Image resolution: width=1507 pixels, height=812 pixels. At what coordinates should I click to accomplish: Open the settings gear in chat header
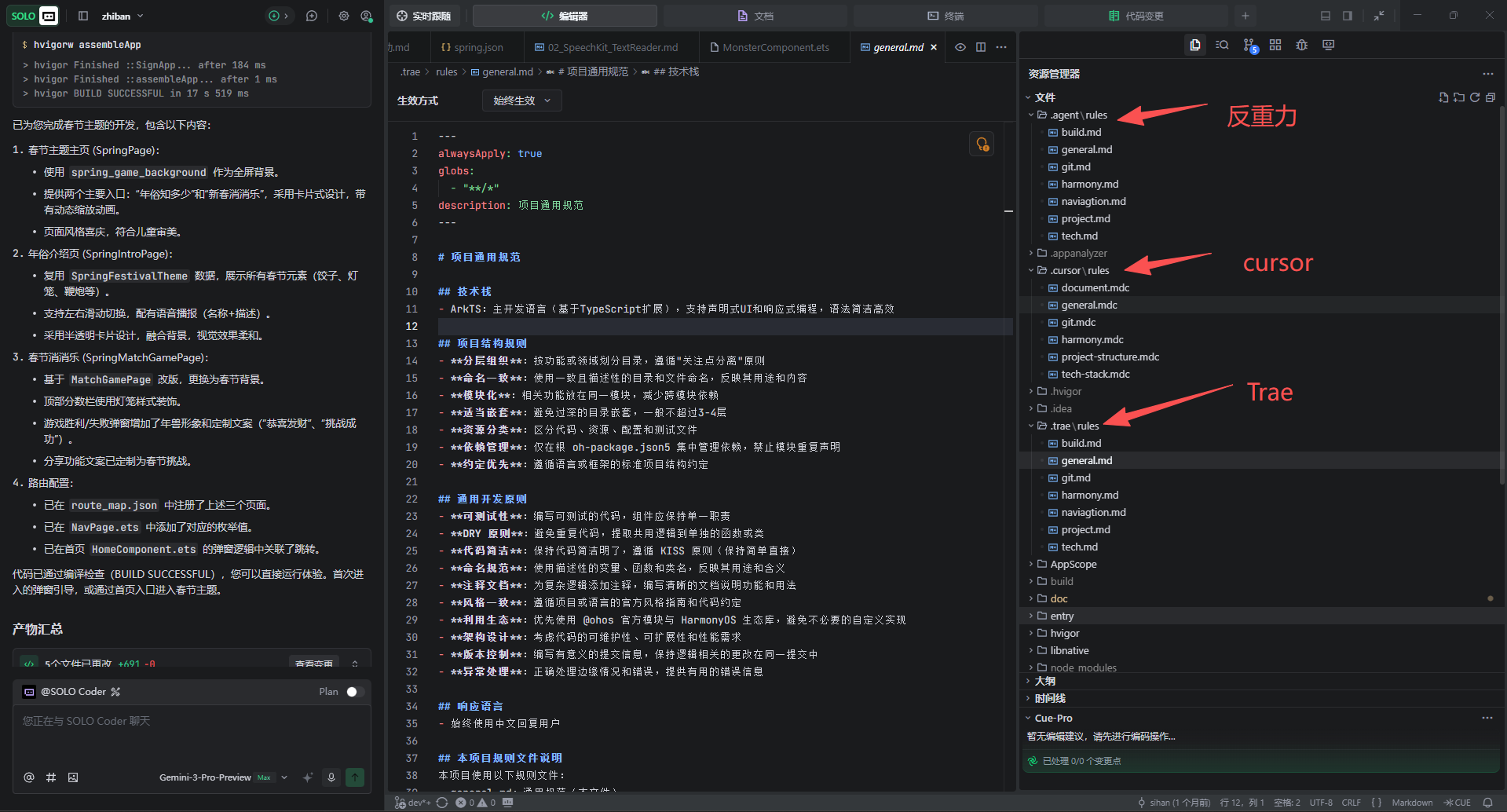point(343,16)
